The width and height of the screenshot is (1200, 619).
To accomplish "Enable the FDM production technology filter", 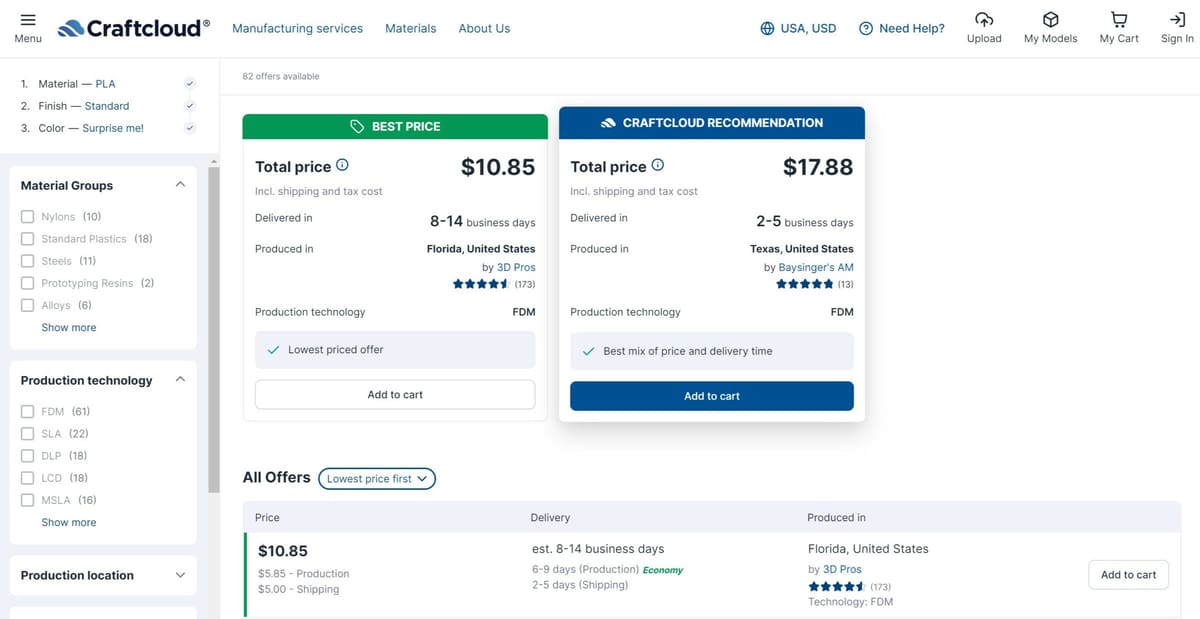I will point(28,412).
